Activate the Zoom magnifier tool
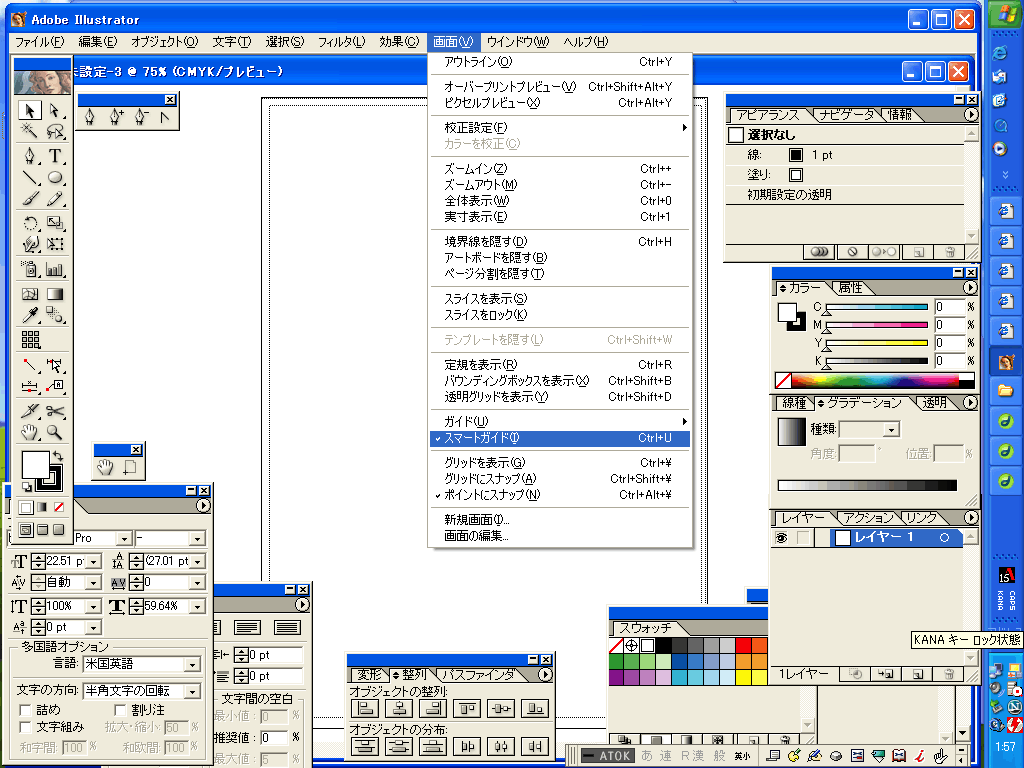Screen dimensions: 1024x768 tap(55, 433)
